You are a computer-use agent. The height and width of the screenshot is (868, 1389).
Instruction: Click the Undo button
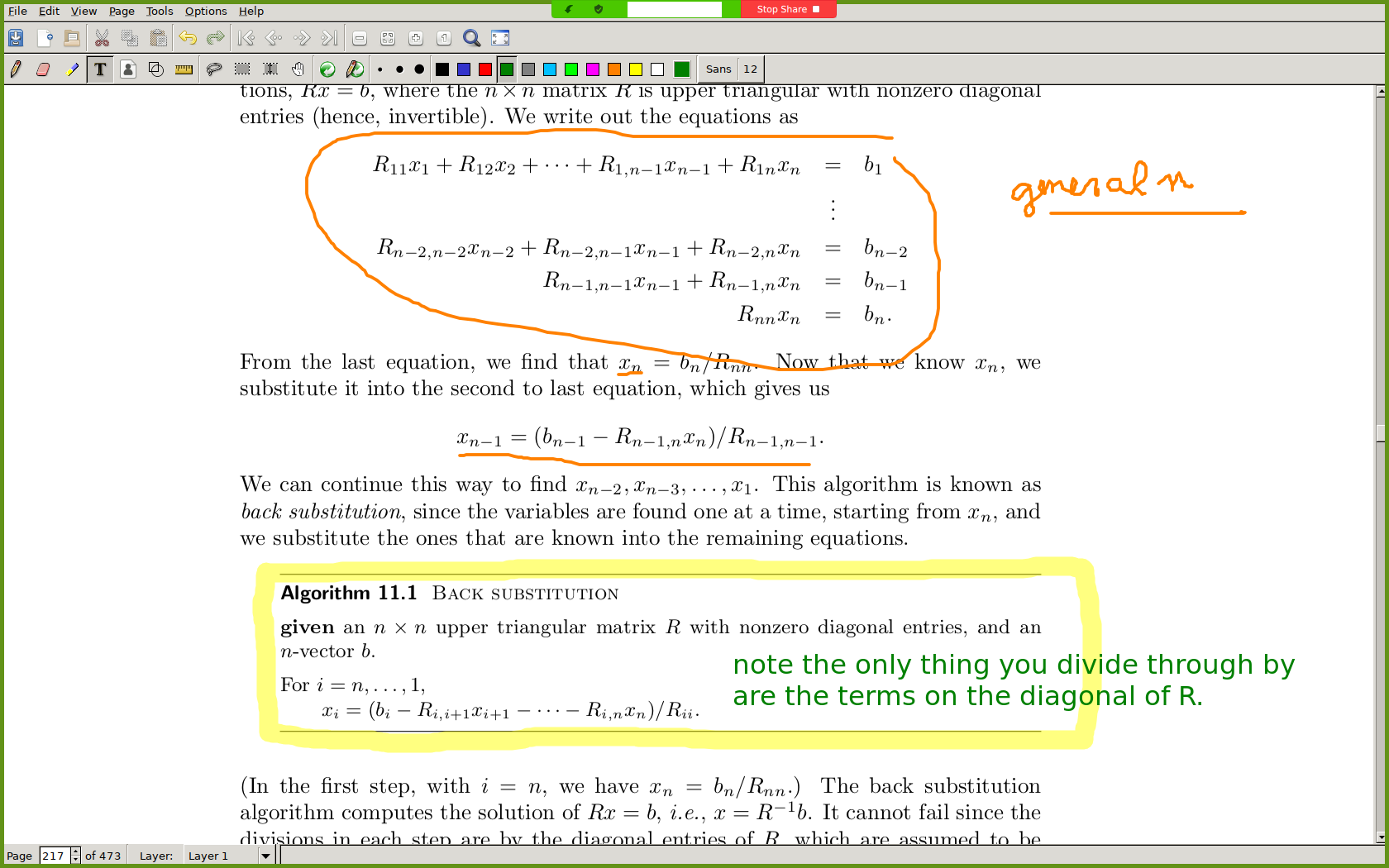[x=188, y=38]
